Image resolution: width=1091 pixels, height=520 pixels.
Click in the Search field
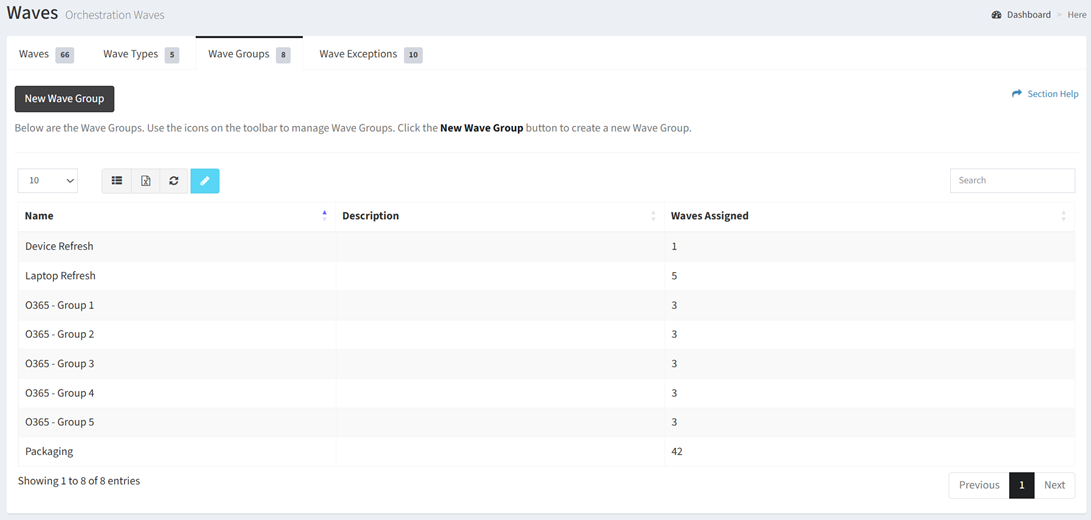click(1012, 181)
